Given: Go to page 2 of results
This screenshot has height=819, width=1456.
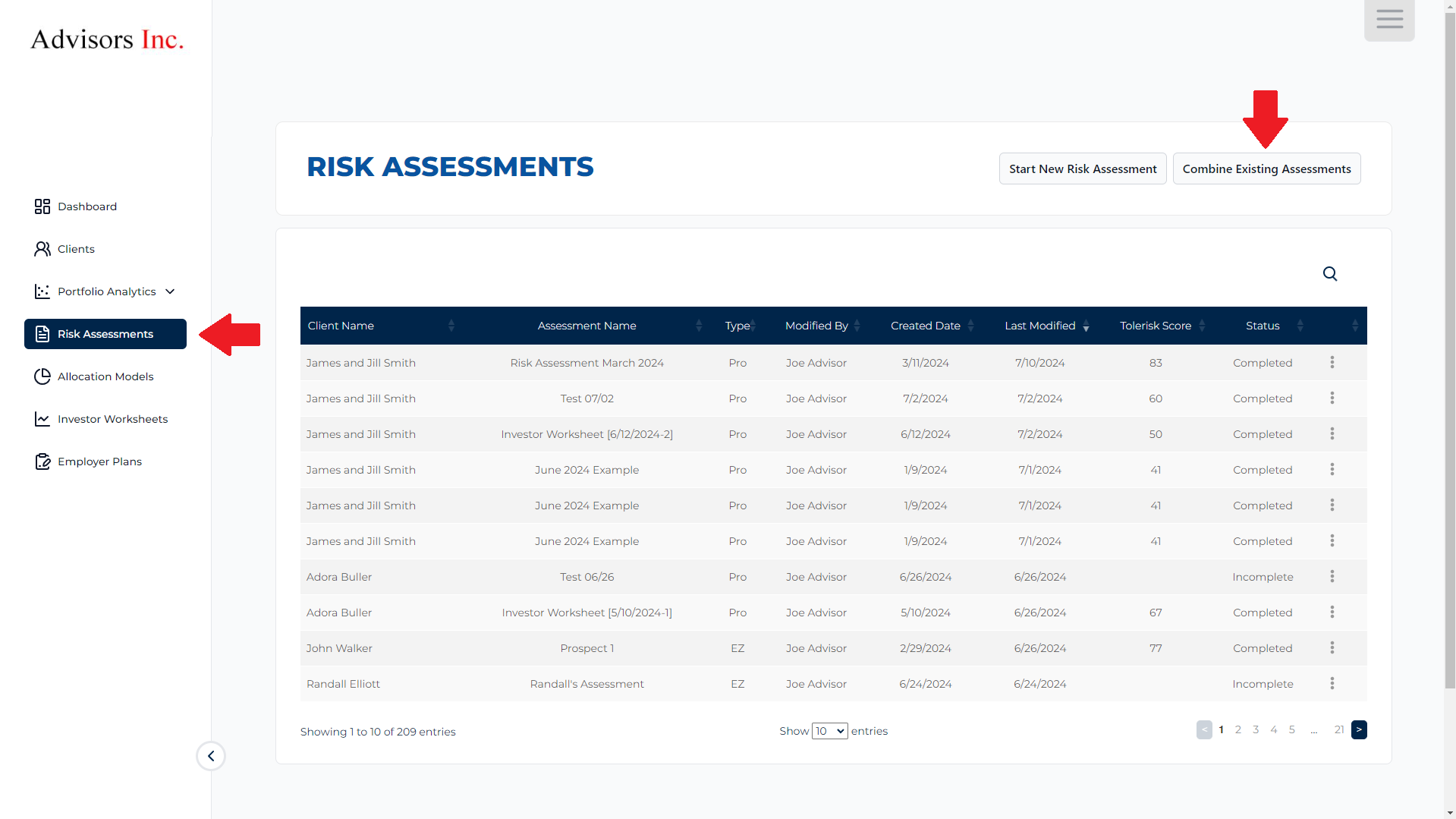Looking at the screenshot, I should point(1238,729).
